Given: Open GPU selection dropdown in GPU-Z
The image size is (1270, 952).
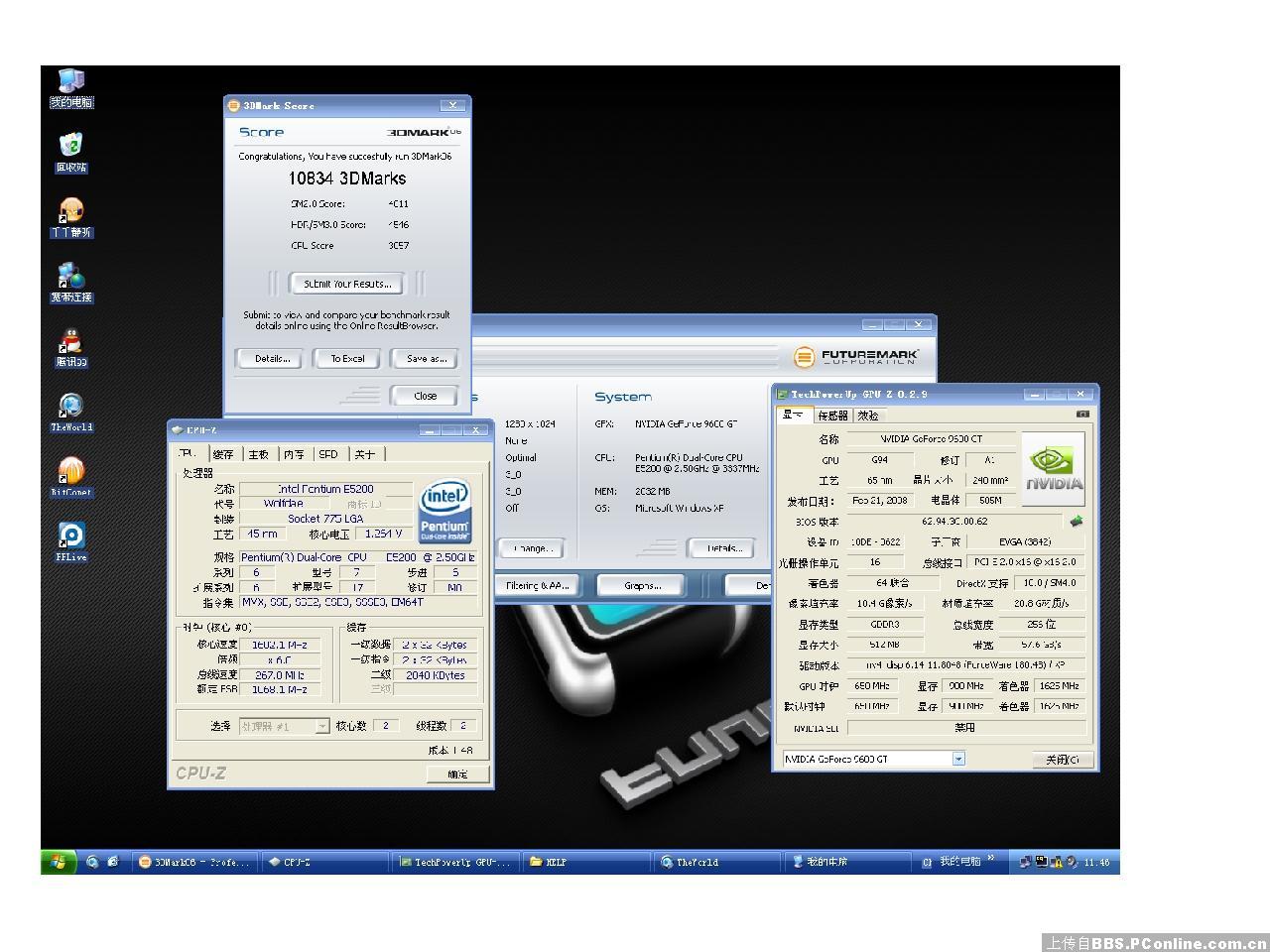Looking at the screenshot, I should coord(958,759).
